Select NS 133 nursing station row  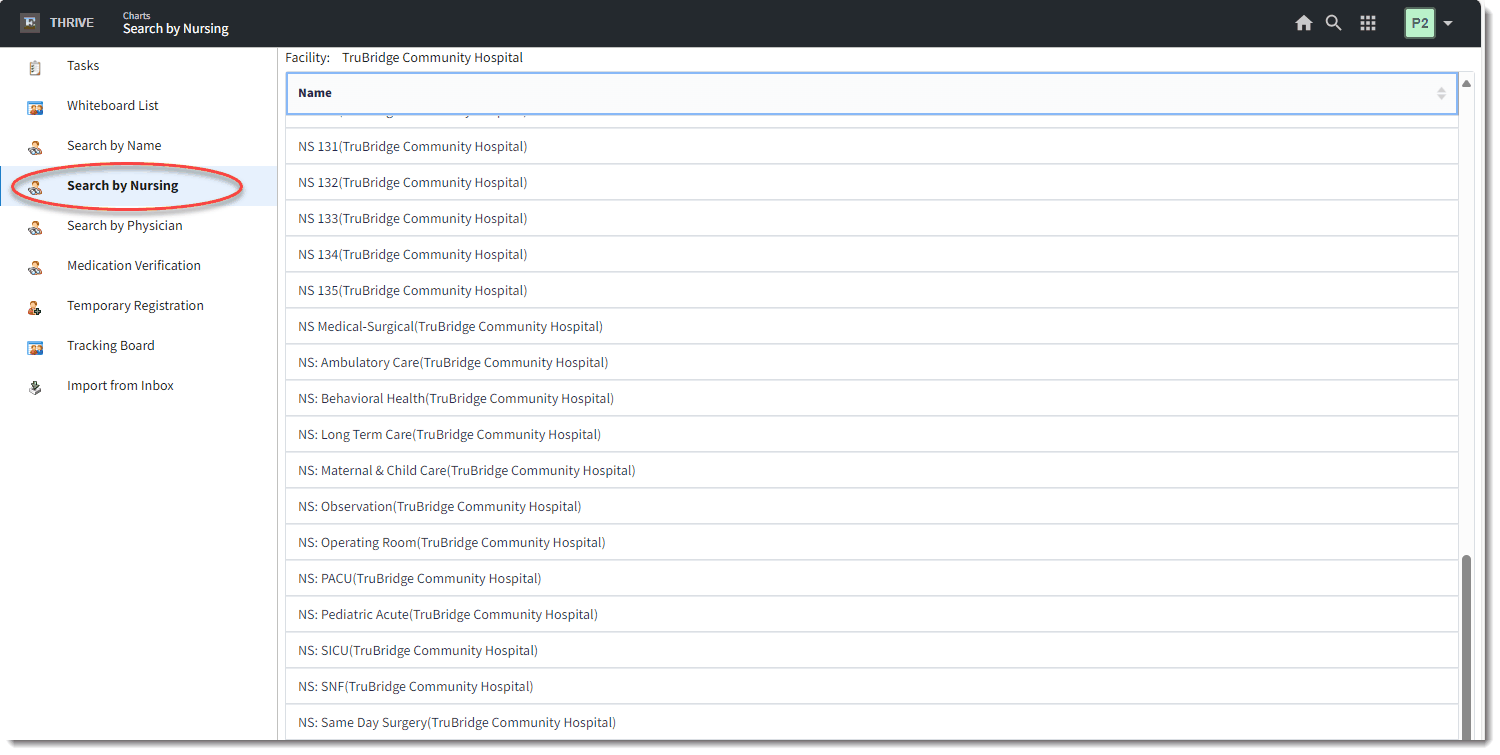tap(872, 218)
